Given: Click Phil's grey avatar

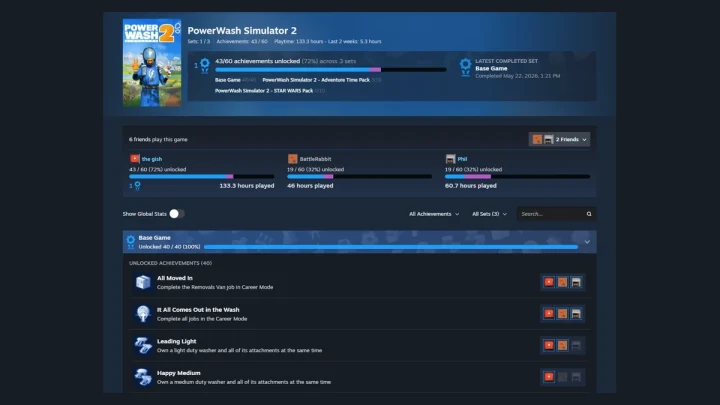Looking at the screenshot, I should [450, 159].
